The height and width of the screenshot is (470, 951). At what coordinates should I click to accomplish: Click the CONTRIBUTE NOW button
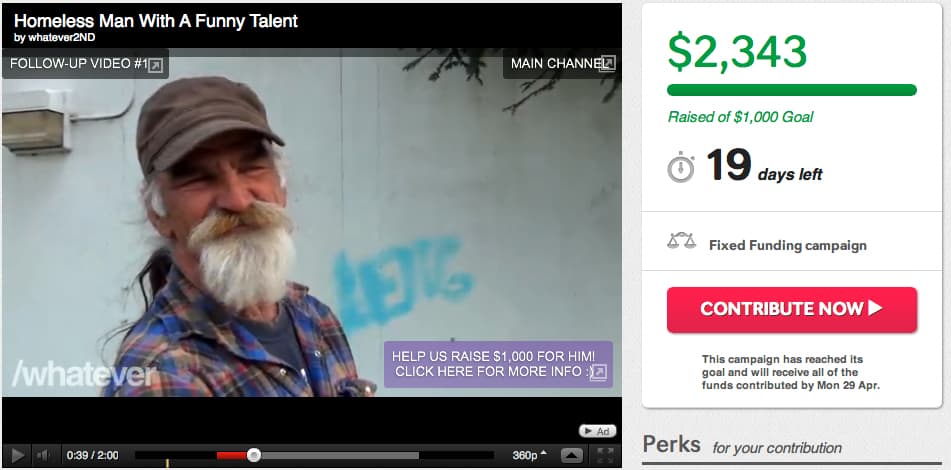[791, 309]
